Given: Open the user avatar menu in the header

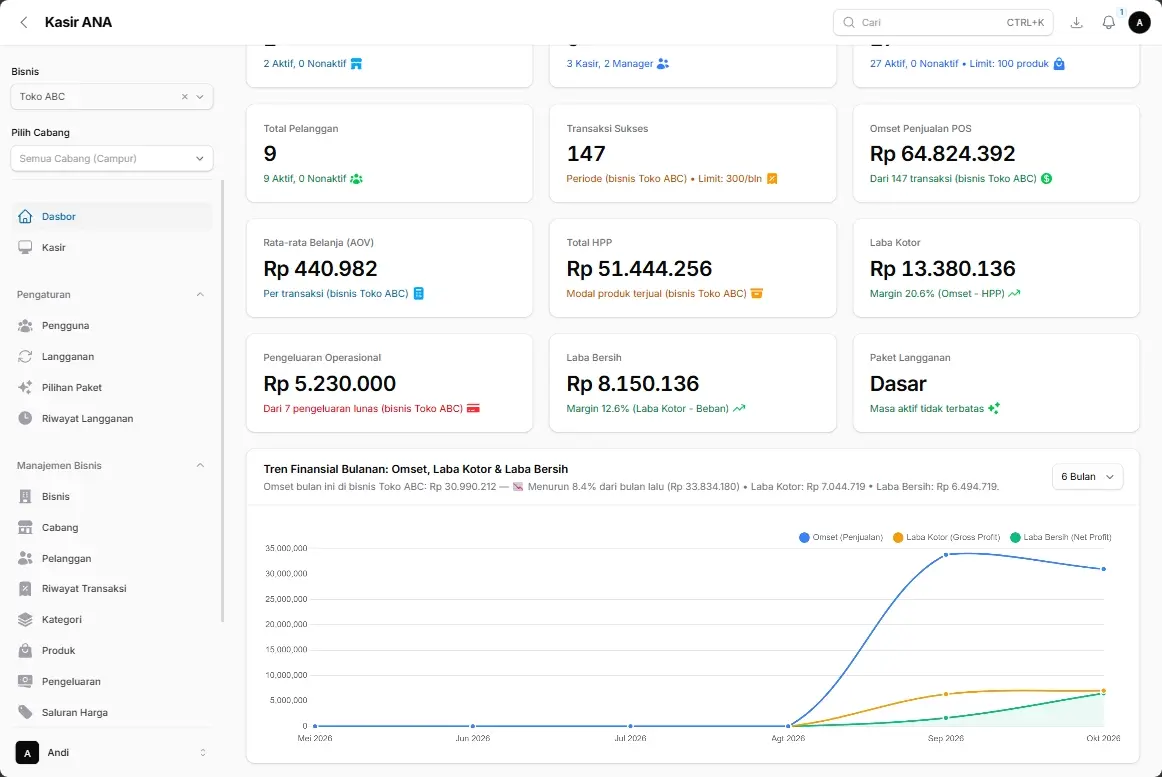Looking at the screenshot, I should pos(1139,22).
